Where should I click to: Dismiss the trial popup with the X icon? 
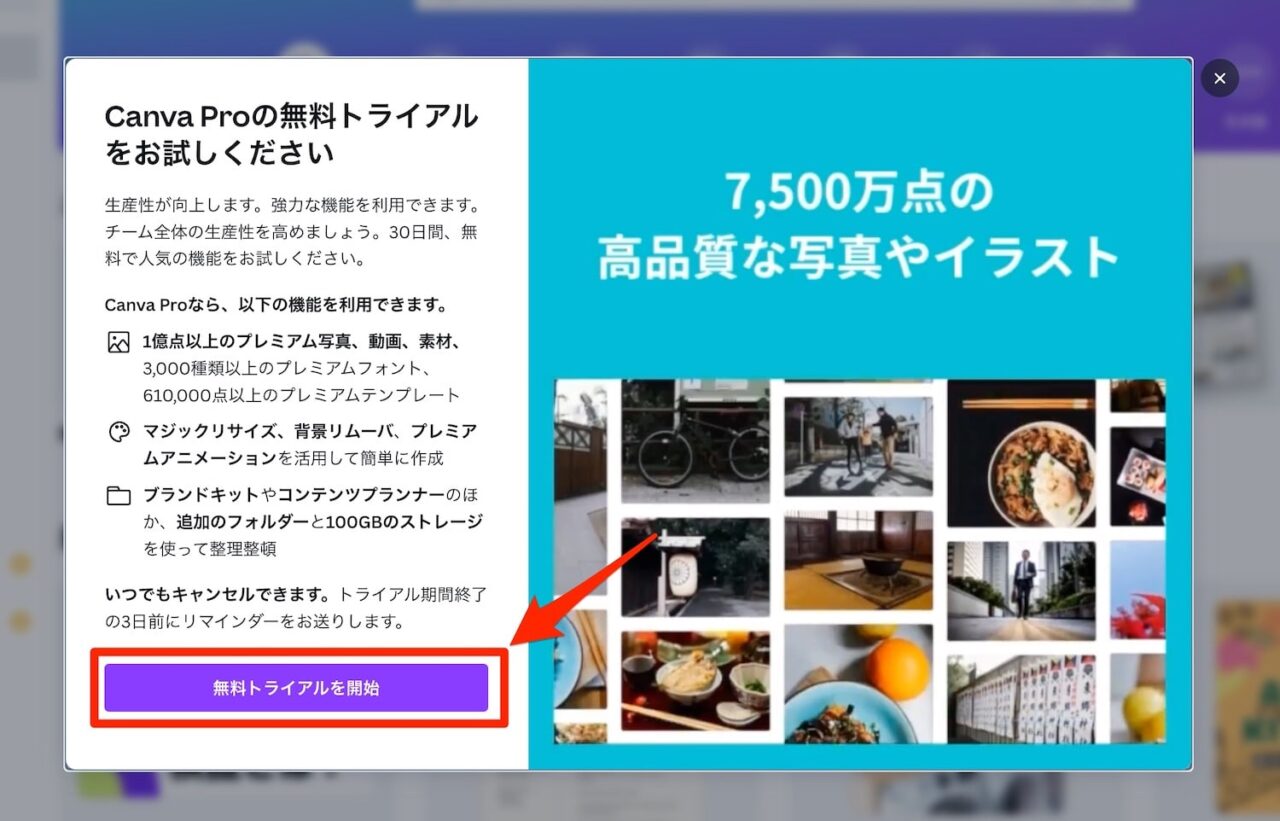tap(1219, 78)
